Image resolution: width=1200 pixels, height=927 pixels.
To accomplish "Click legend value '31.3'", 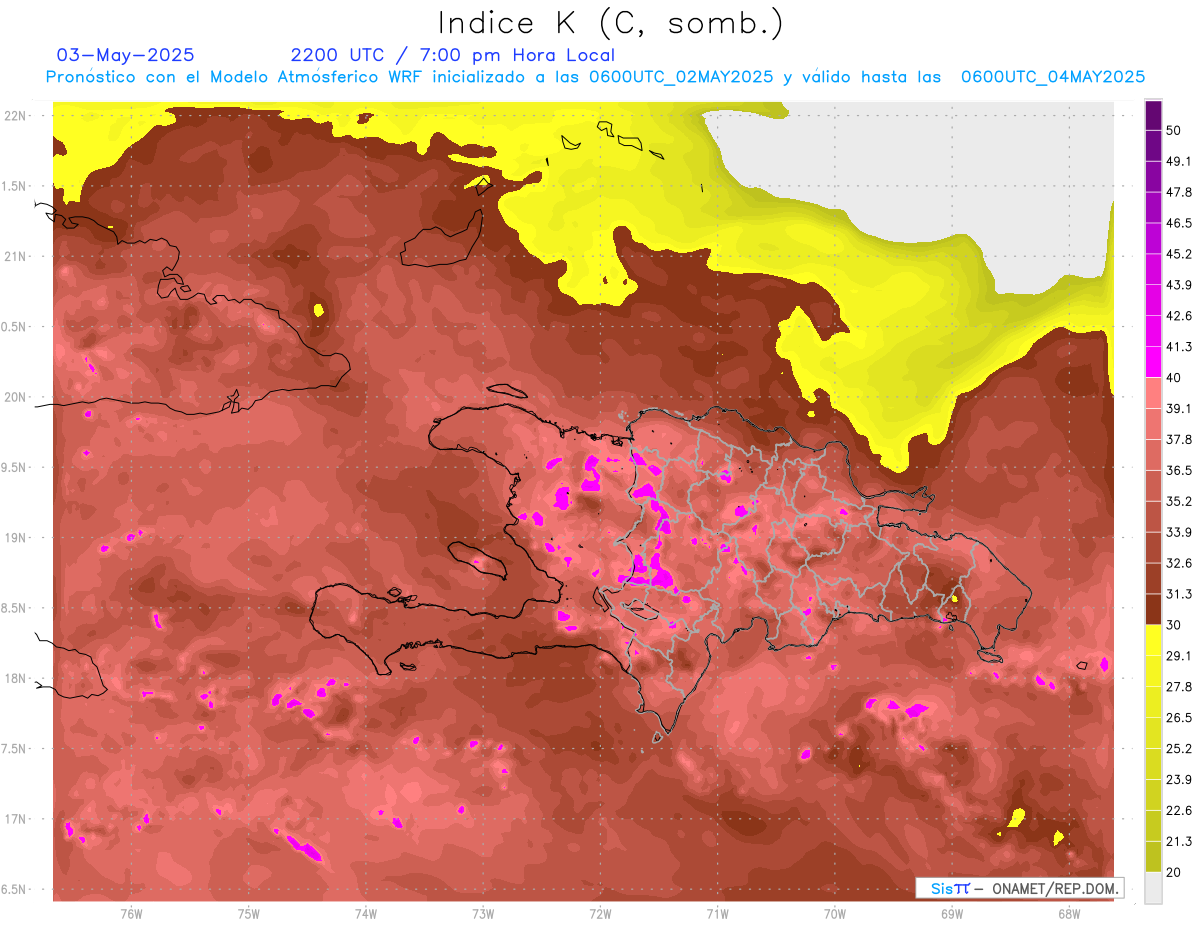I will pos(1179,594).
